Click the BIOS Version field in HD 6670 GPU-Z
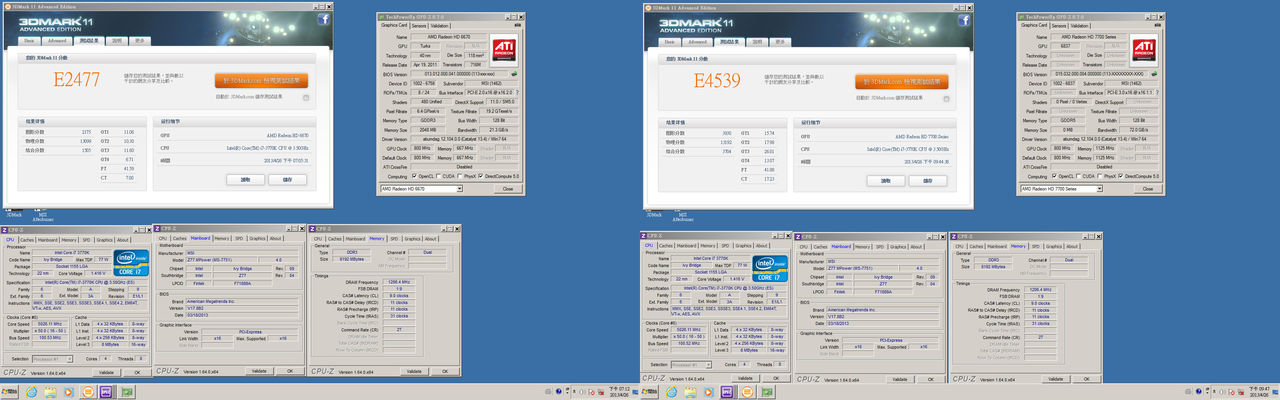Viewport: 1280px width, 400px height. [x=457, y=74]
